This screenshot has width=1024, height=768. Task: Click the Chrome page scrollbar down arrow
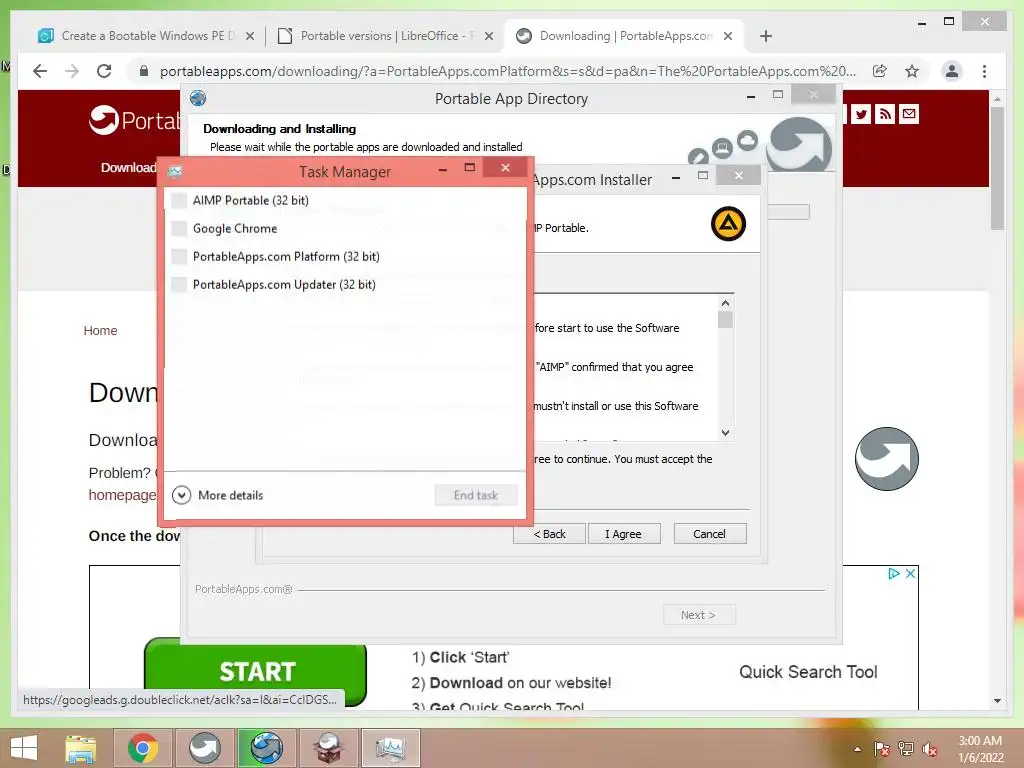(x=997, y=701)
